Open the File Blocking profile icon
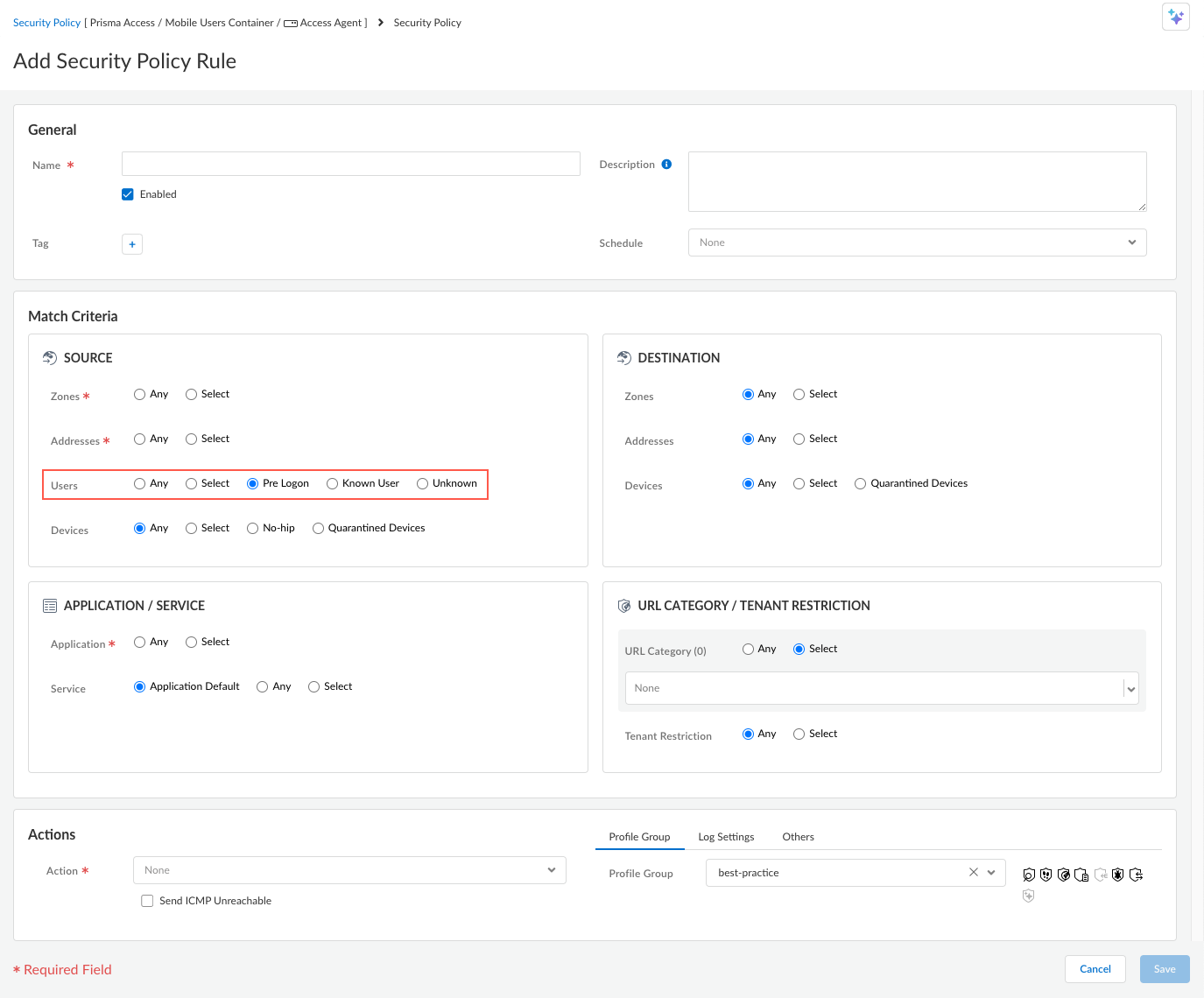 1081,874
